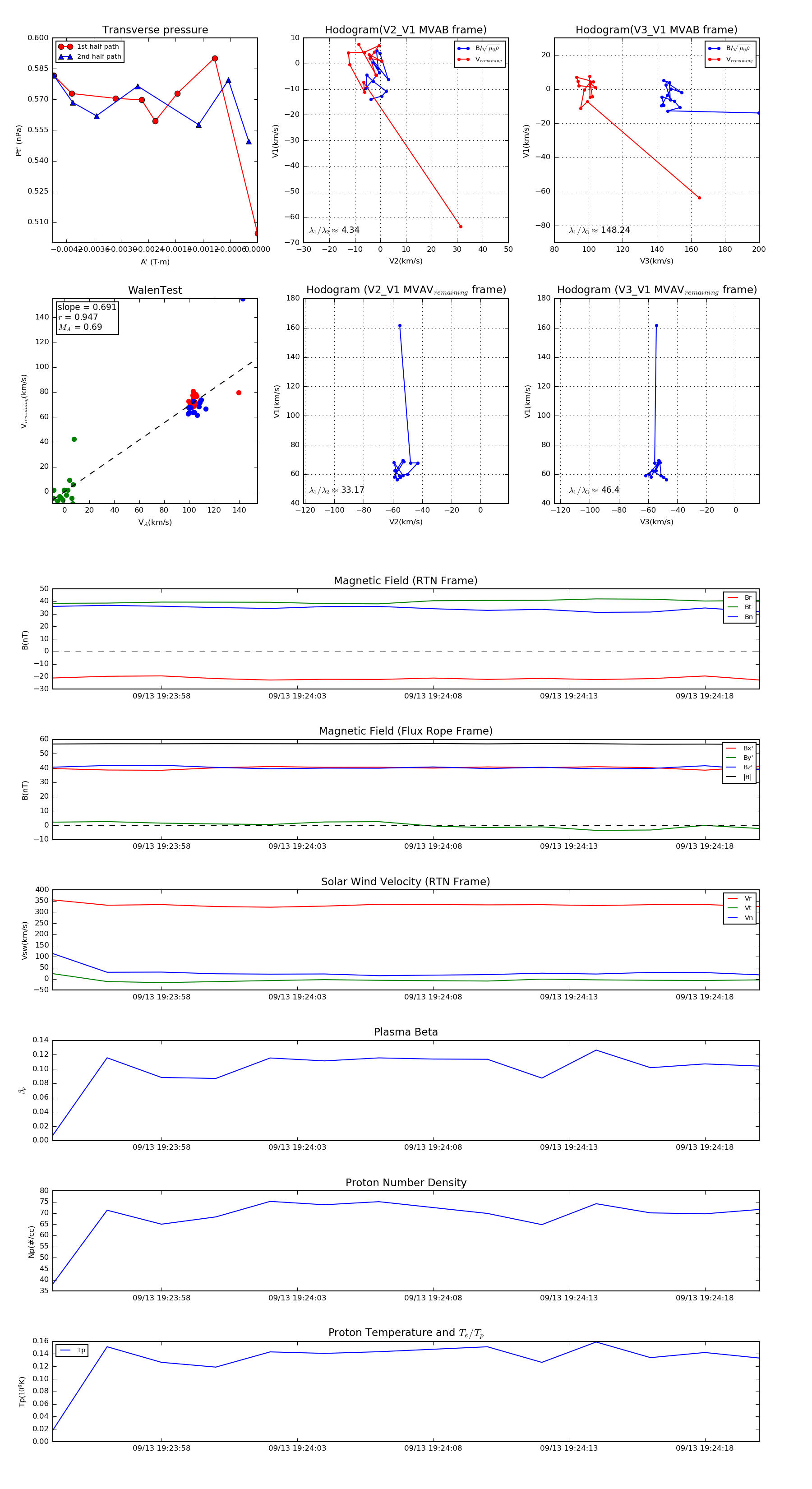Click the outlier red point in V3_V1 MVAB hodogram
Screen dimensions: 812x1489
pyautogui.click(x=699, y=198)
